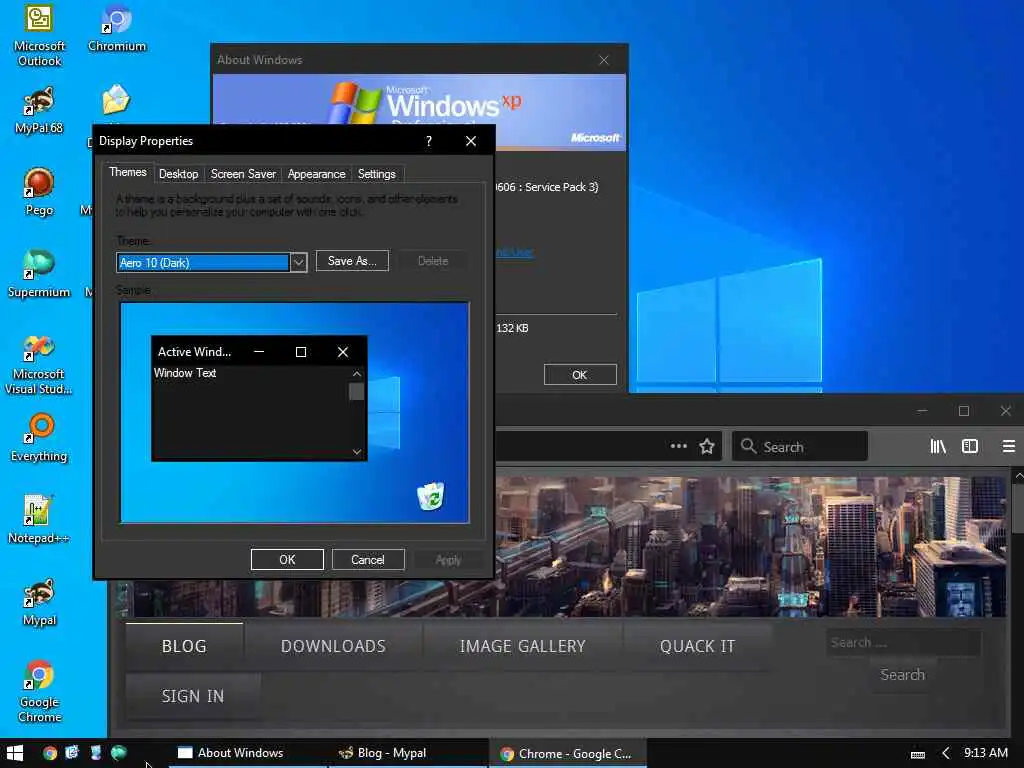The height and width of the screenshot is (768, 1024).
Task: Click OK in About Windows dialog
Action: click(580, 375)
